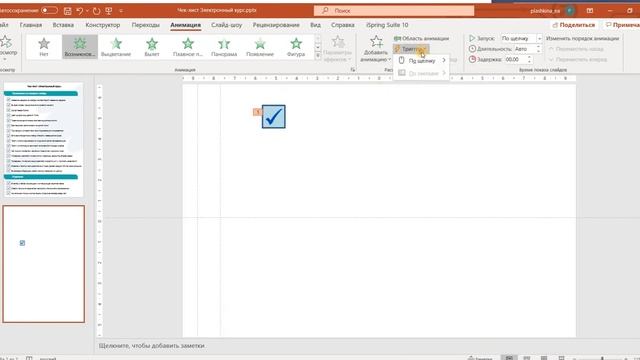Select the first slide thumbnail with checklist
The width and height of the screenshot is (640, 360).
(x=43, y=140)
